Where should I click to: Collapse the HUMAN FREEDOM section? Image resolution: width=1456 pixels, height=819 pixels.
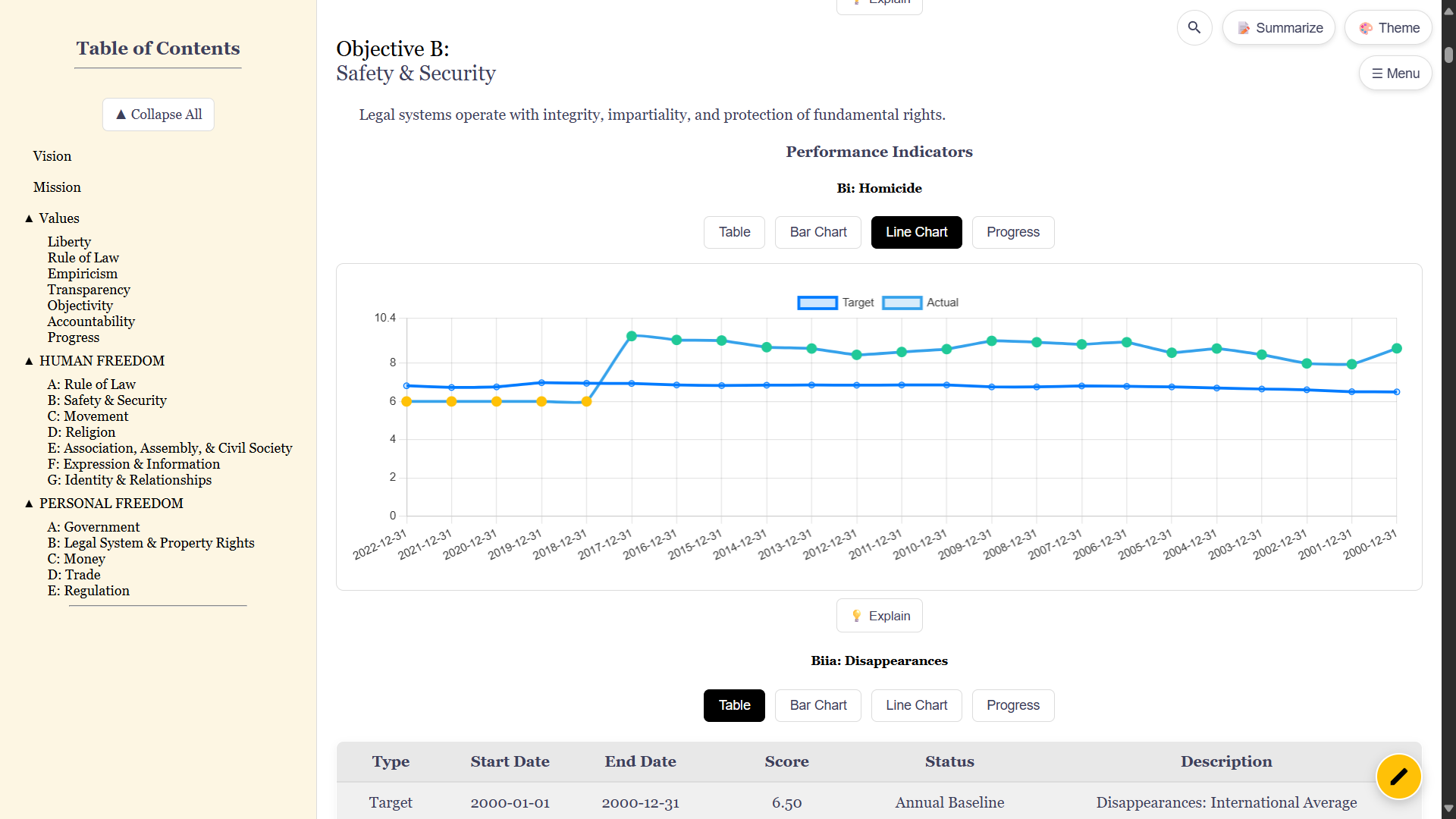30,361
